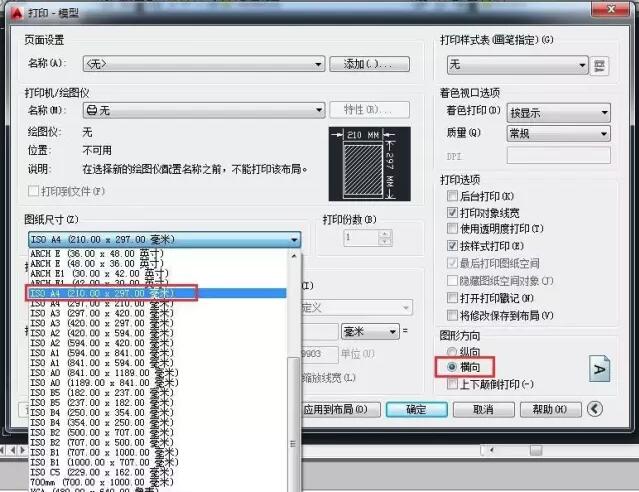Open the 毫米 units dropdown
The width and height of the screenshot is (639, 492).
pyautogui.click(x=370, y=332)
